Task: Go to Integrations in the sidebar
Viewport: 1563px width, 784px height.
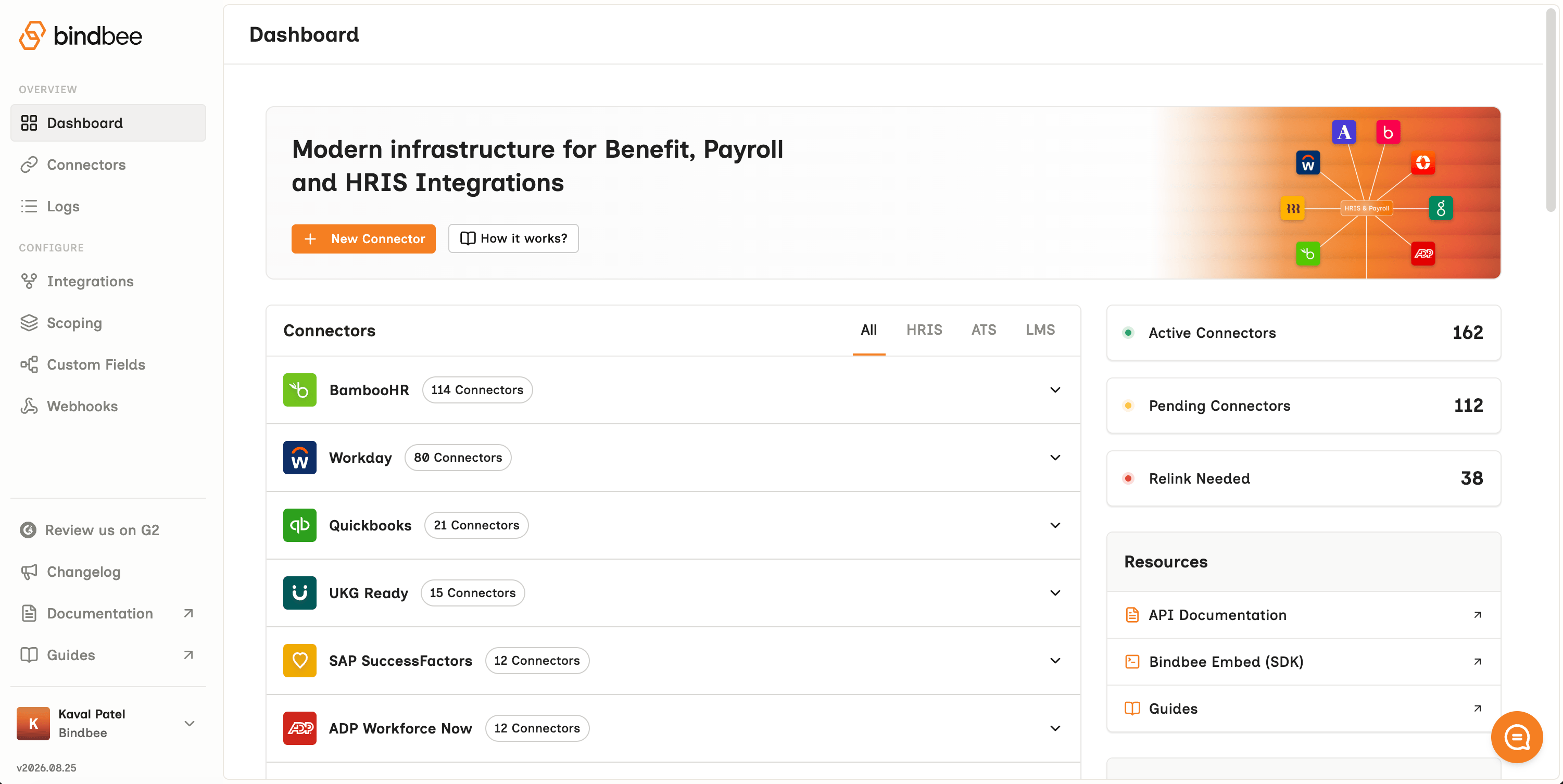Action: 108,281
